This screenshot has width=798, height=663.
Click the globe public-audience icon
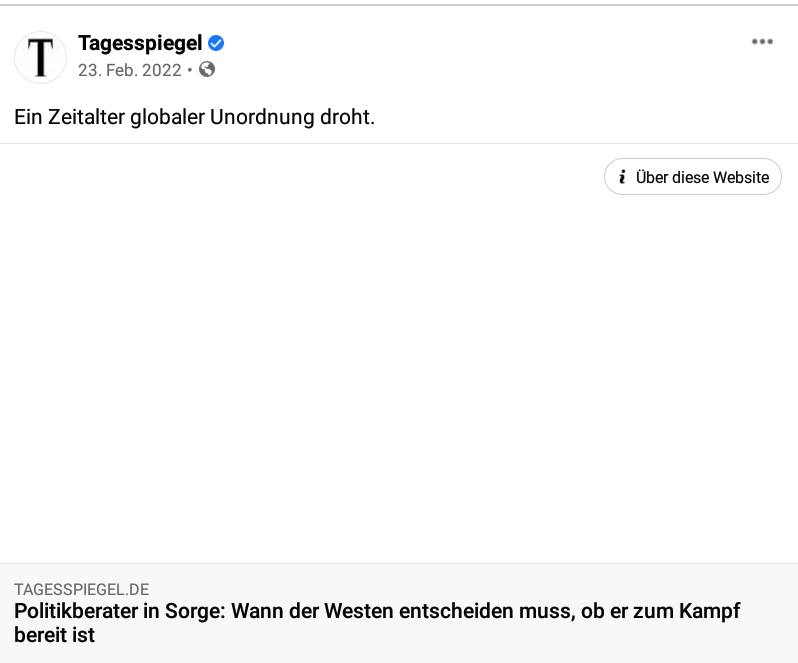[207, 69]
